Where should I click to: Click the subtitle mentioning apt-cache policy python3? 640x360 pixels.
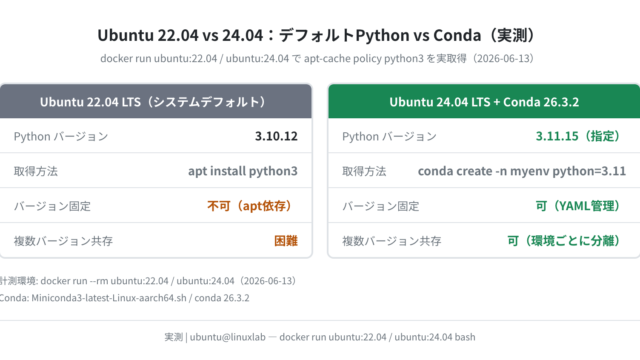pos(317,58)
